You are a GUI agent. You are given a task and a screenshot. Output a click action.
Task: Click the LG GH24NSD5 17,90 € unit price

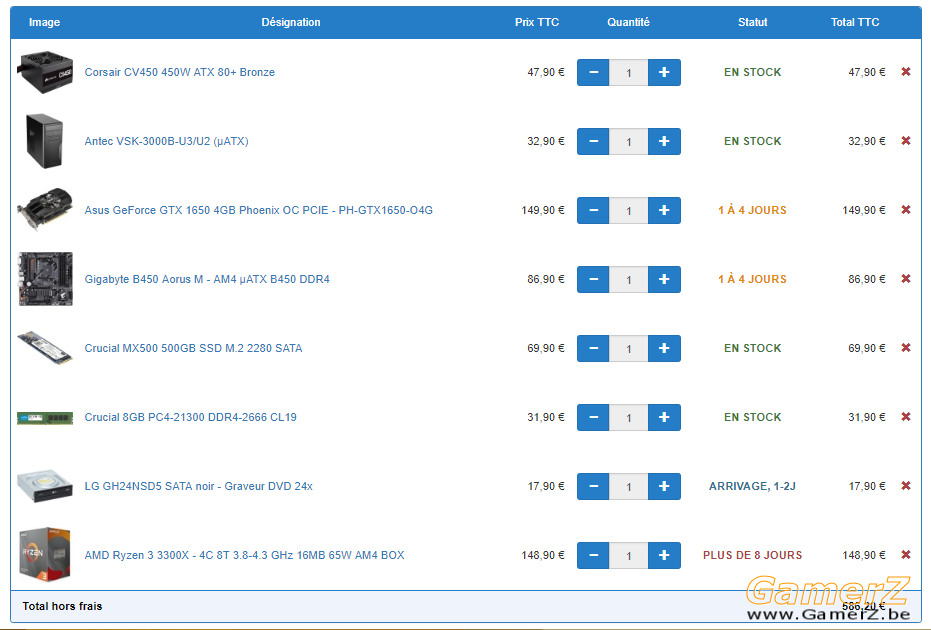click(546, 486)
